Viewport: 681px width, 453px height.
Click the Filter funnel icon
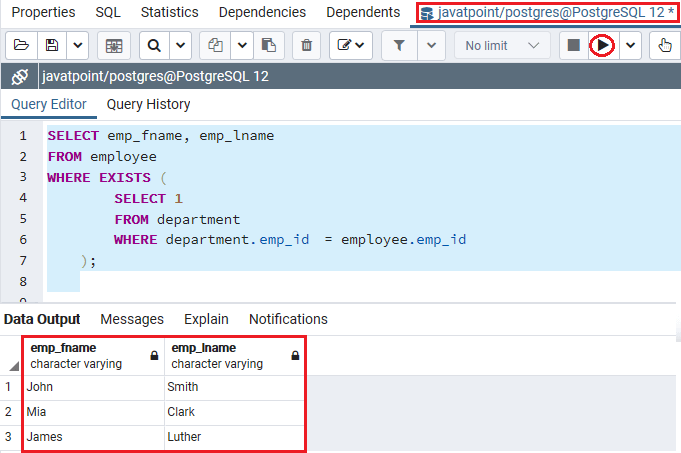399,45
